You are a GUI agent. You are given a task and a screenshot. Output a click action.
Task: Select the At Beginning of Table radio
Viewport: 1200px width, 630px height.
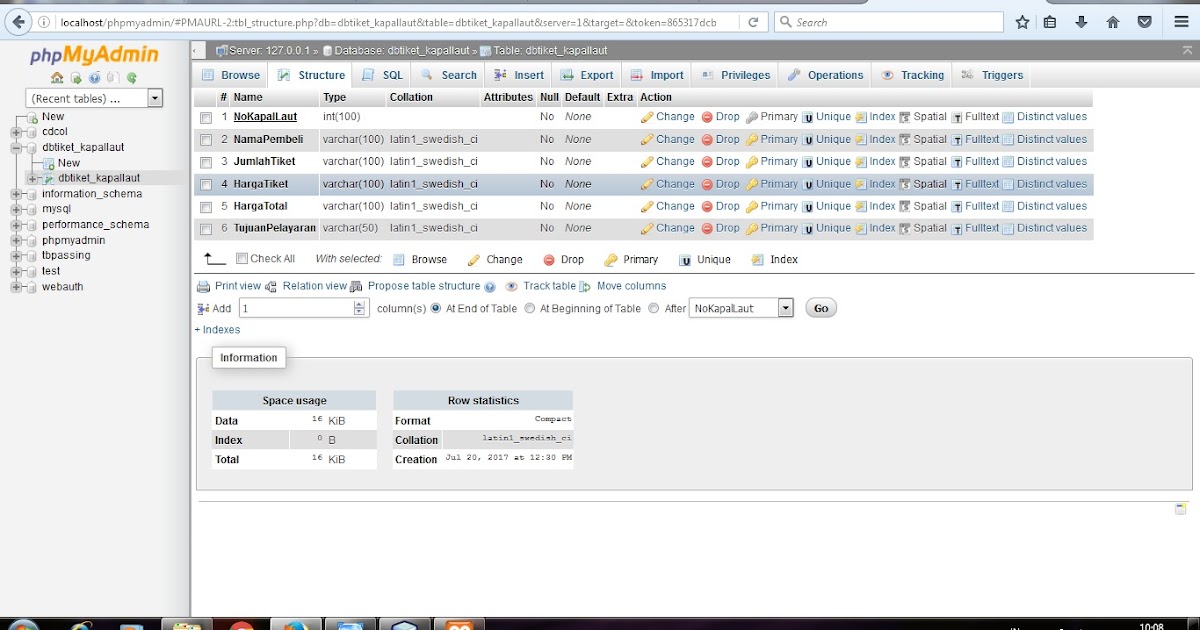(x=530, y=308)
